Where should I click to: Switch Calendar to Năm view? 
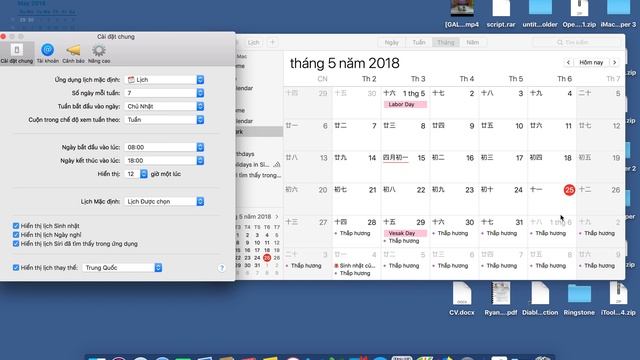click(x=473, y=42)
